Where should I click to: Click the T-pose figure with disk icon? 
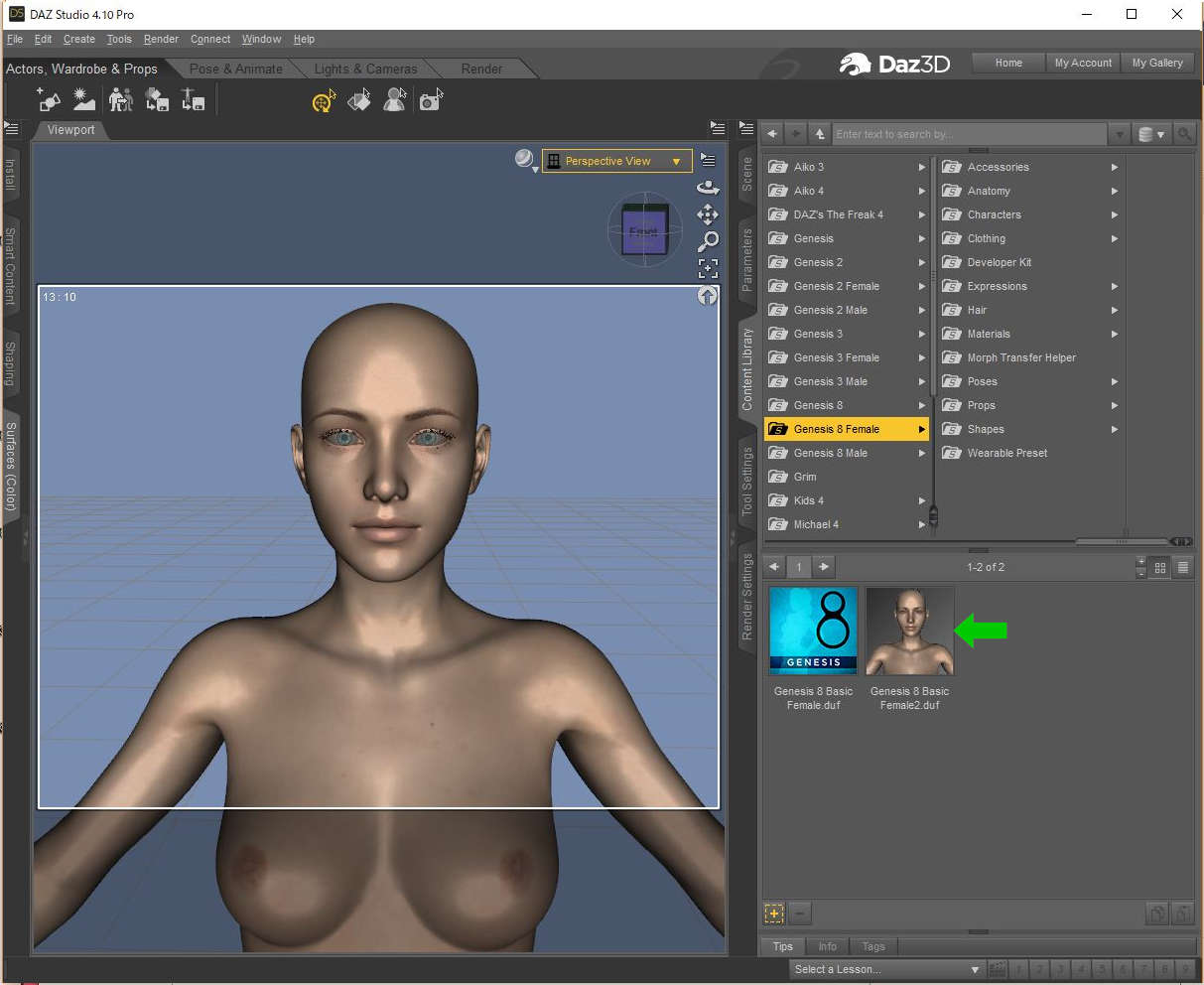pyautogui.click(x=193, y=100)
